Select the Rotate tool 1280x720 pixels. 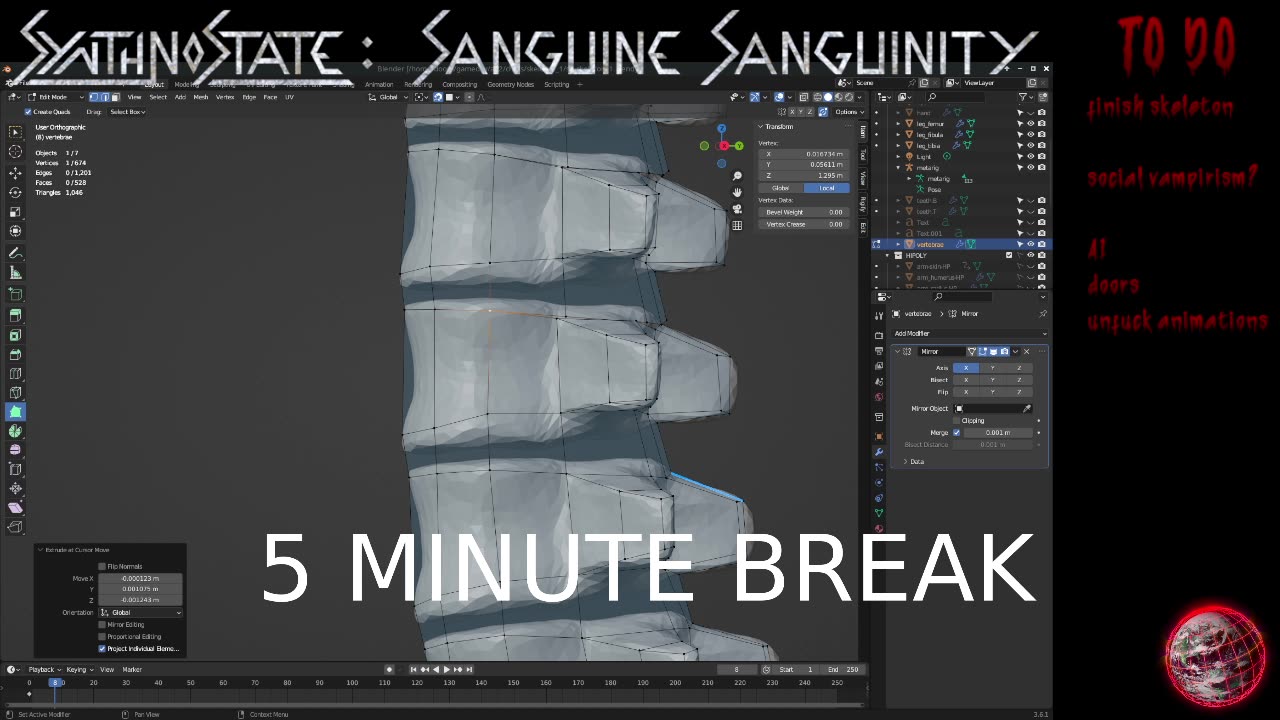(x=15, y=192)
